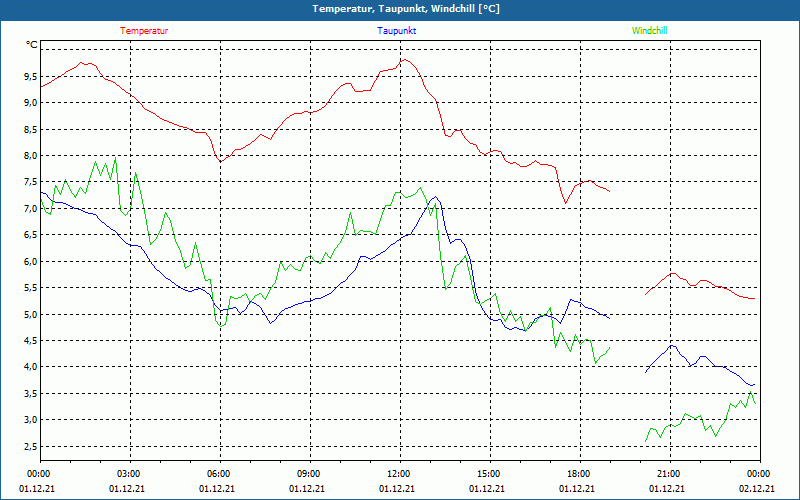
Task: Click the 21:00 time axis label
Action: (x=670, y=474)
